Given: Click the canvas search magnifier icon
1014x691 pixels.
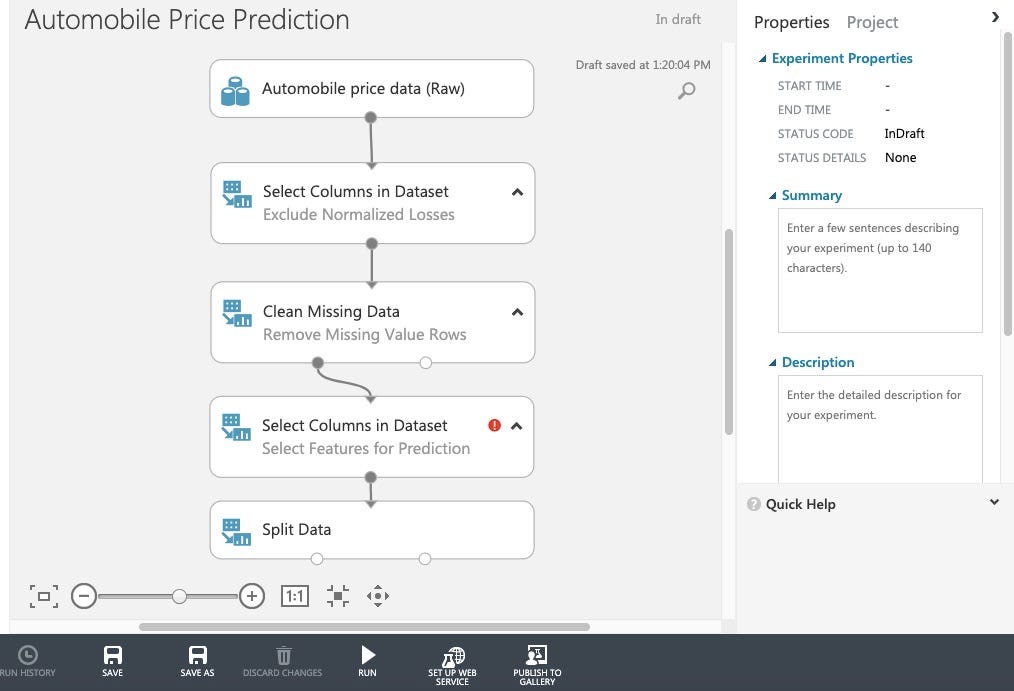Looking at the screenshot, I should (x=687, y=91).
